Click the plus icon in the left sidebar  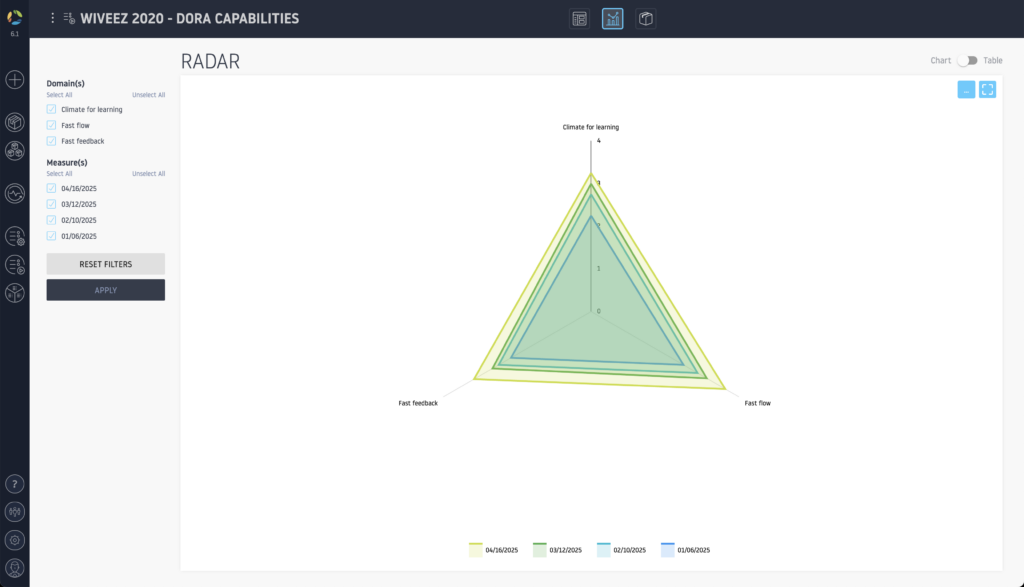pos(15,79)
